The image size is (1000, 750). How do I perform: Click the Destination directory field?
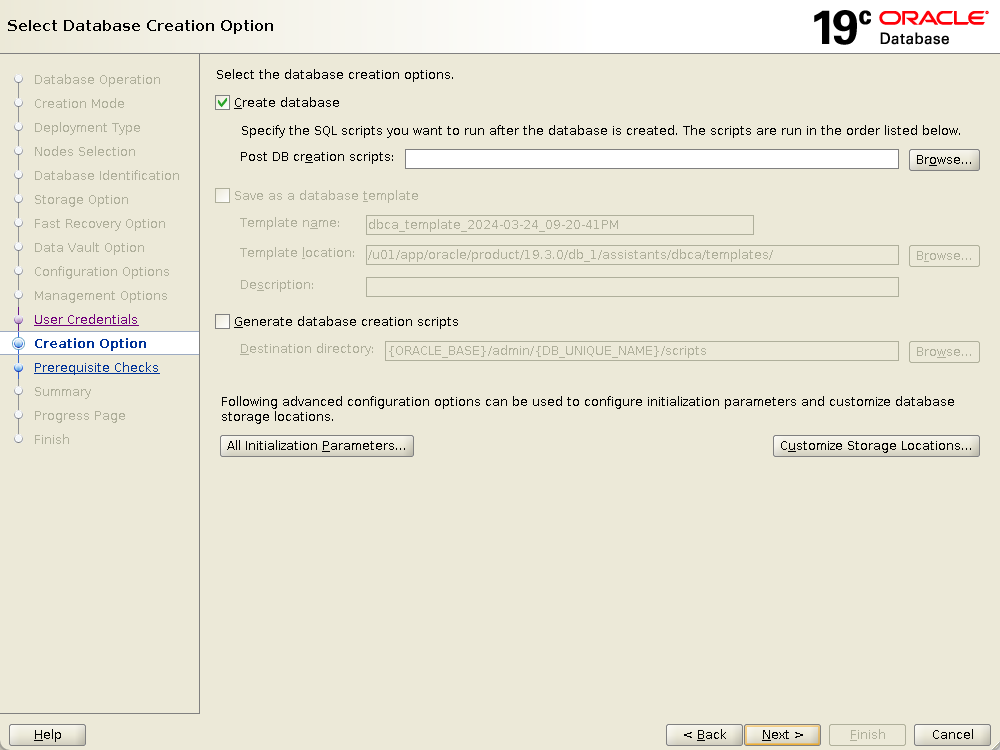pos(640,351)
